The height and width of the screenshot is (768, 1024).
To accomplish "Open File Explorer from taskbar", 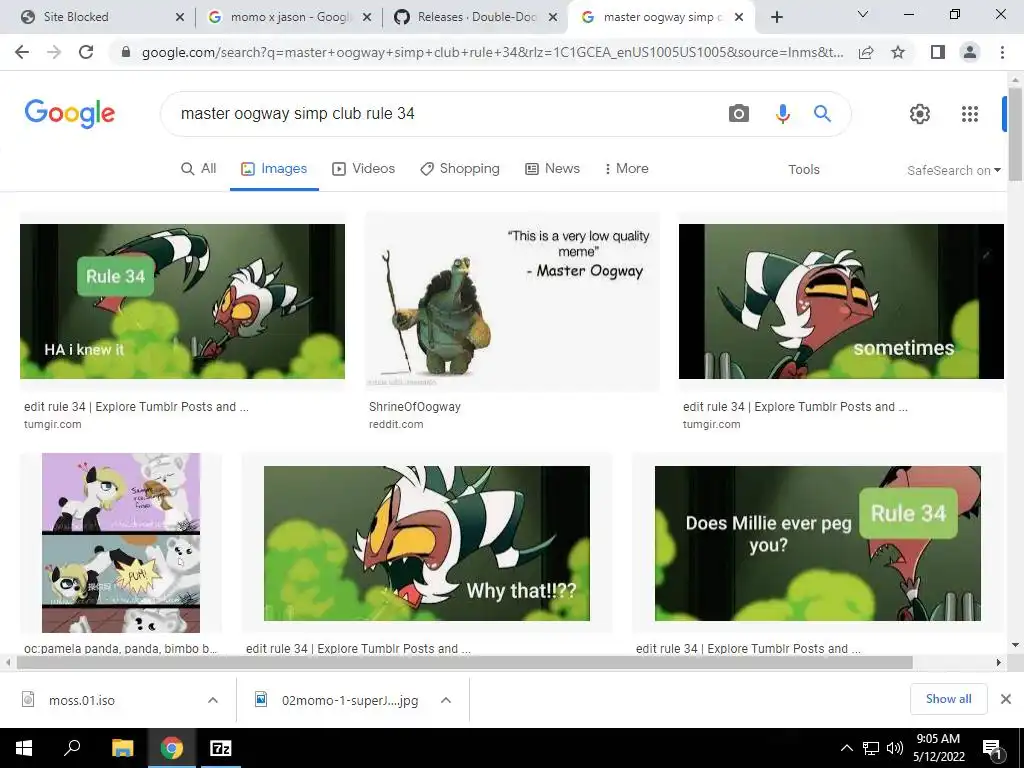I will [x=122, y=748].
